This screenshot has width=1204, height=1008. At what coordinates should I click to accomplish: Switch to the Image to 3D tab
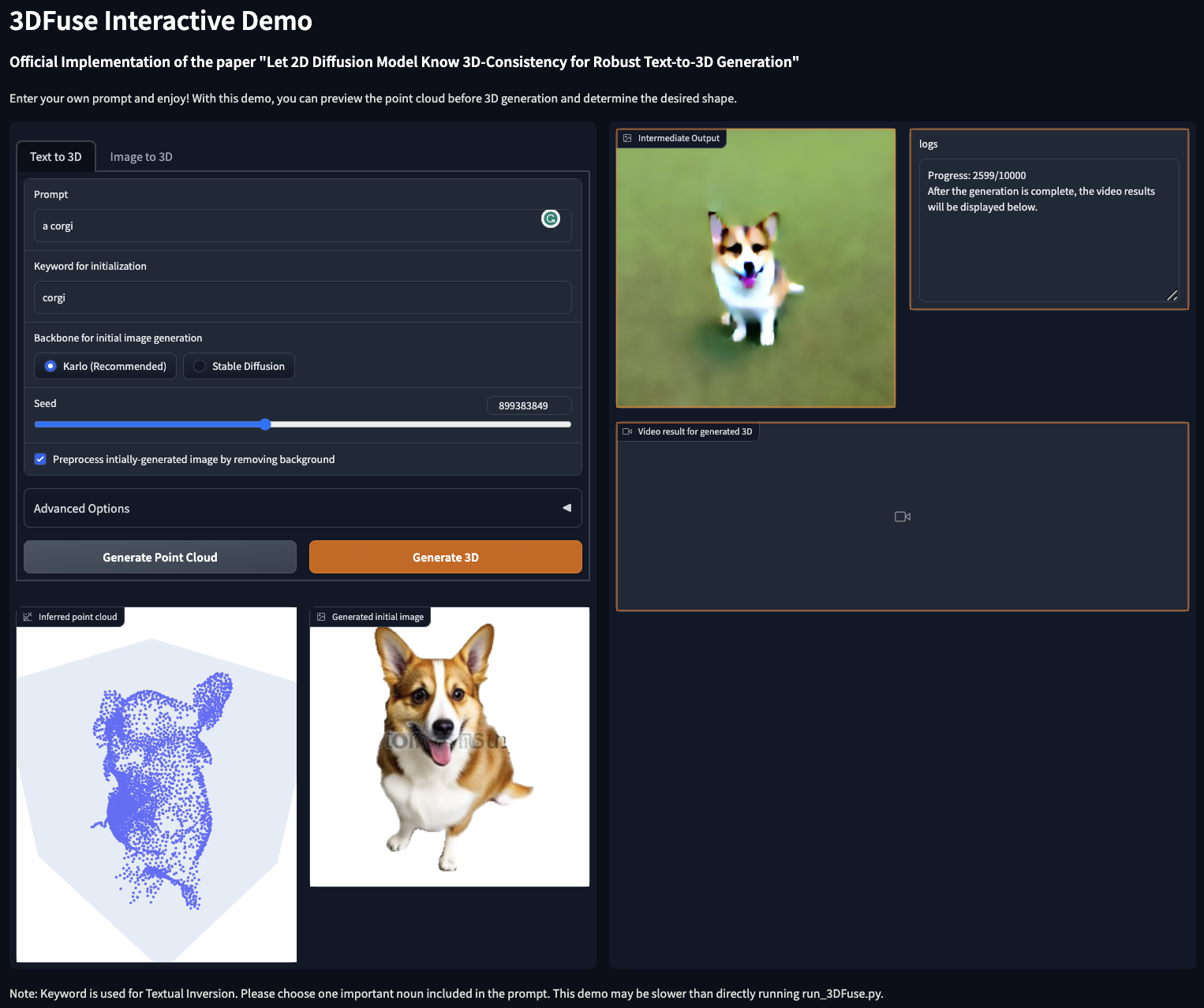(x=141, y=156)
